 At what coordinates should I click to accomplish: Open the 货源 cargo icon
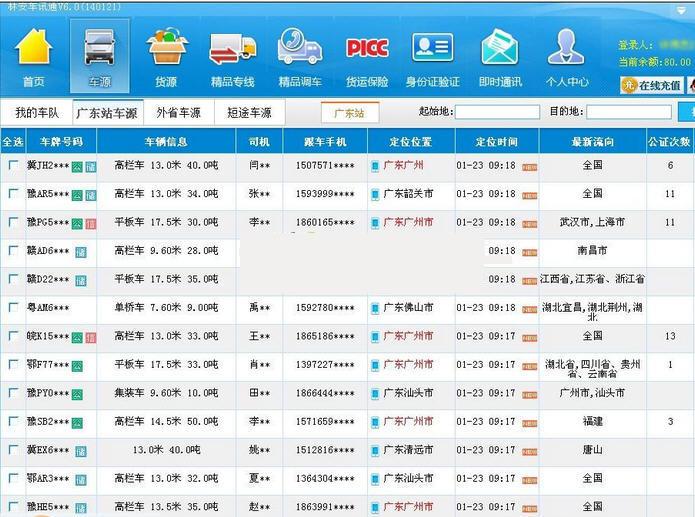[x=166, y=57]
